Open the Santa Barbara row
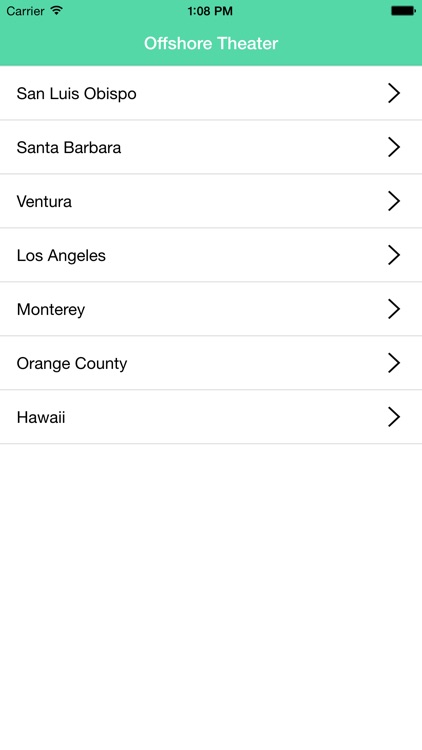Viewport: 422px width, 750px height. click(x=211, y=147)
